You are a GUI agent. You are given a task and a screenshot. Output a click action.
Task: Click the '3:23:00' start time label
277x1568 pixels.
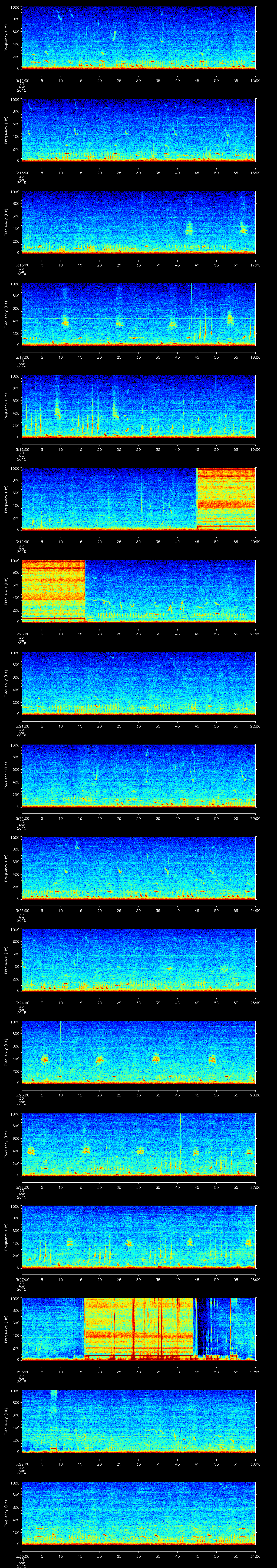point(22,910)
